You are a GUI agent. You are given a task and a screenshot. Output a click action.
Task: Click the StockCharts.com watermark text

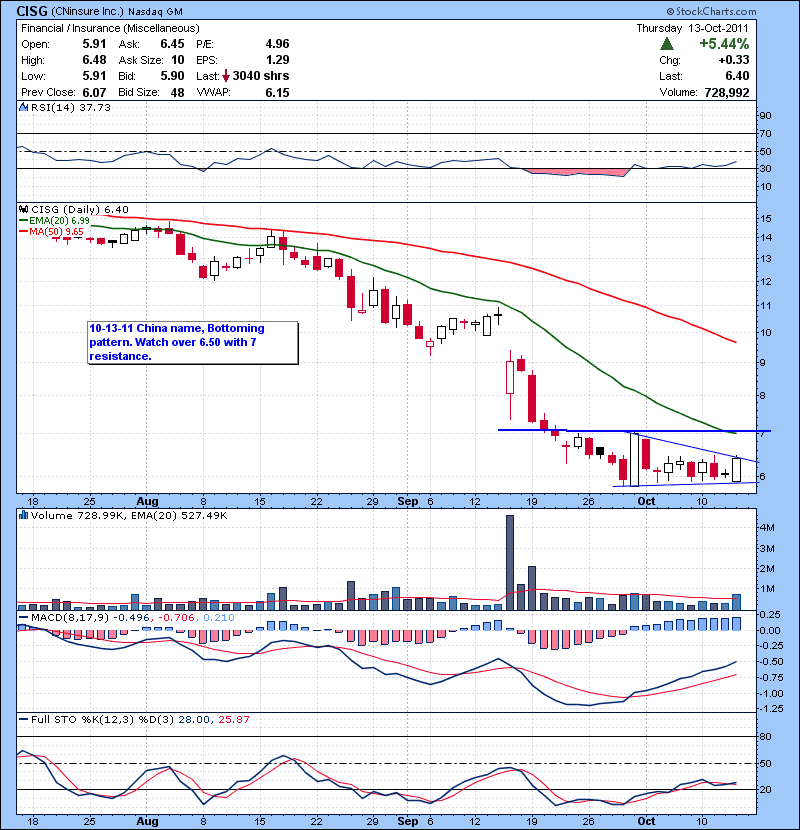click(712, 11)
